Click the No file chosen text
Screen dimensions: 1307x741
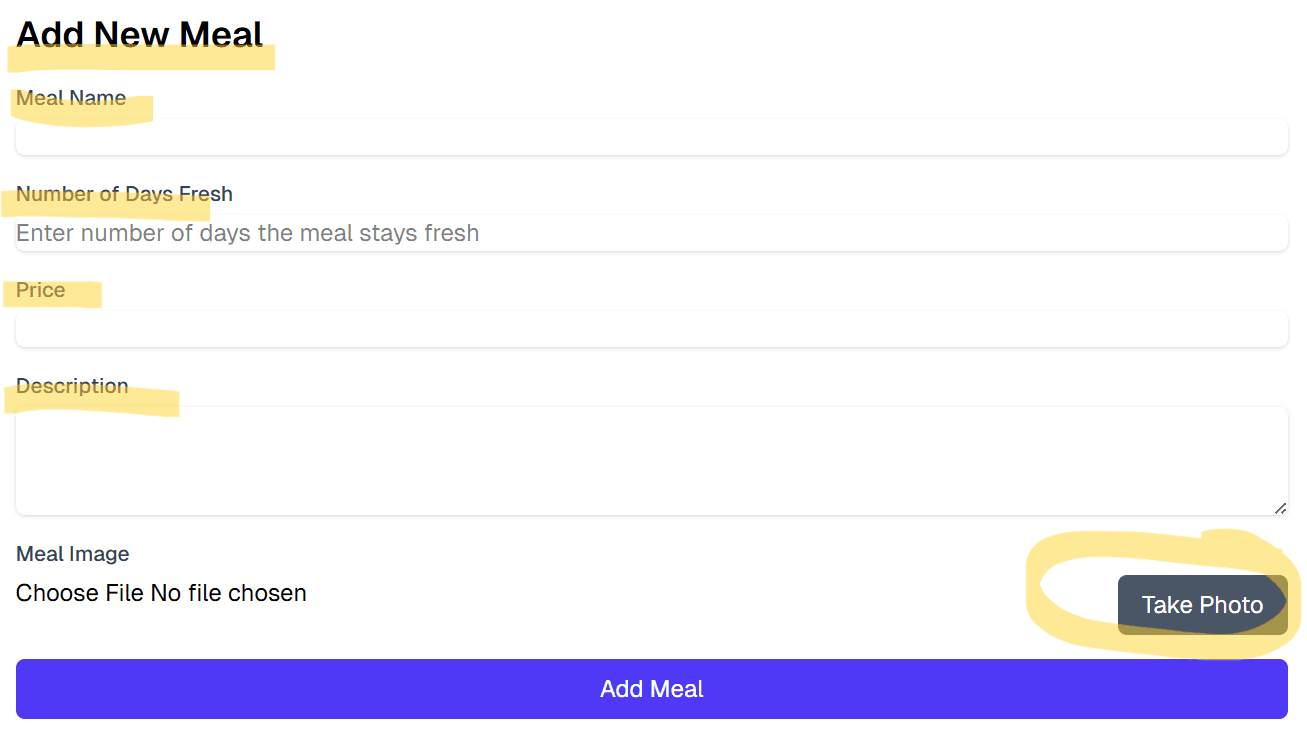click(229, 593)
